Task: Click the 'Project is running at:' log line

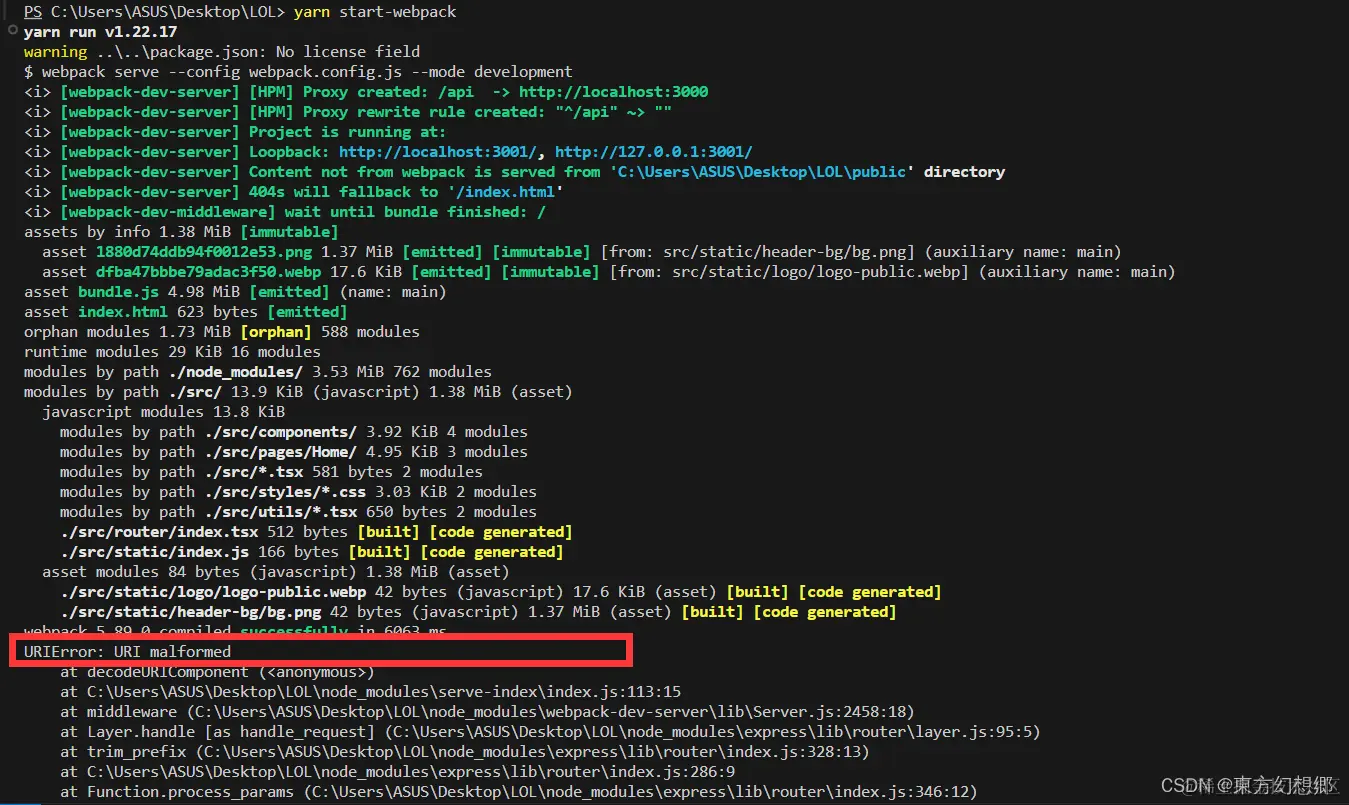Action: coord(235,132)
